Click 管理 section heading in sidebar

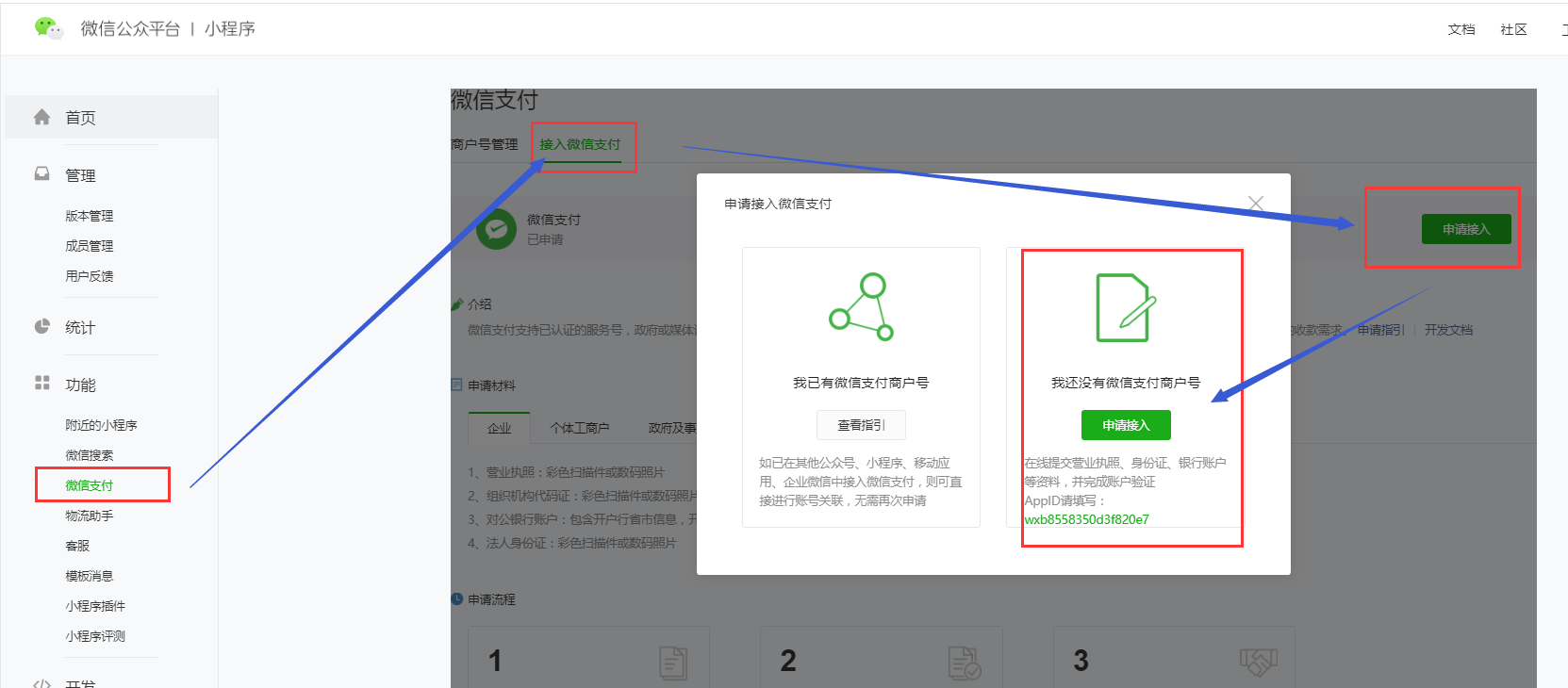point(80,175)
